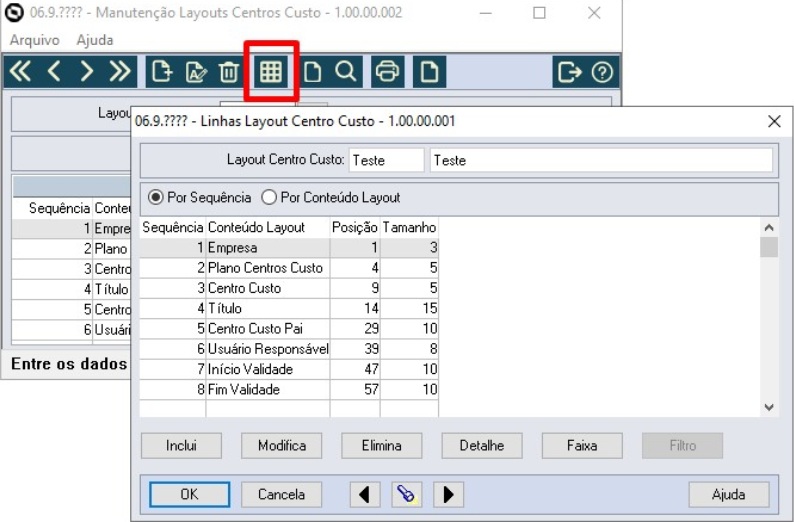
Task: Select the Centro Custo Pai row
Action: 289,329
